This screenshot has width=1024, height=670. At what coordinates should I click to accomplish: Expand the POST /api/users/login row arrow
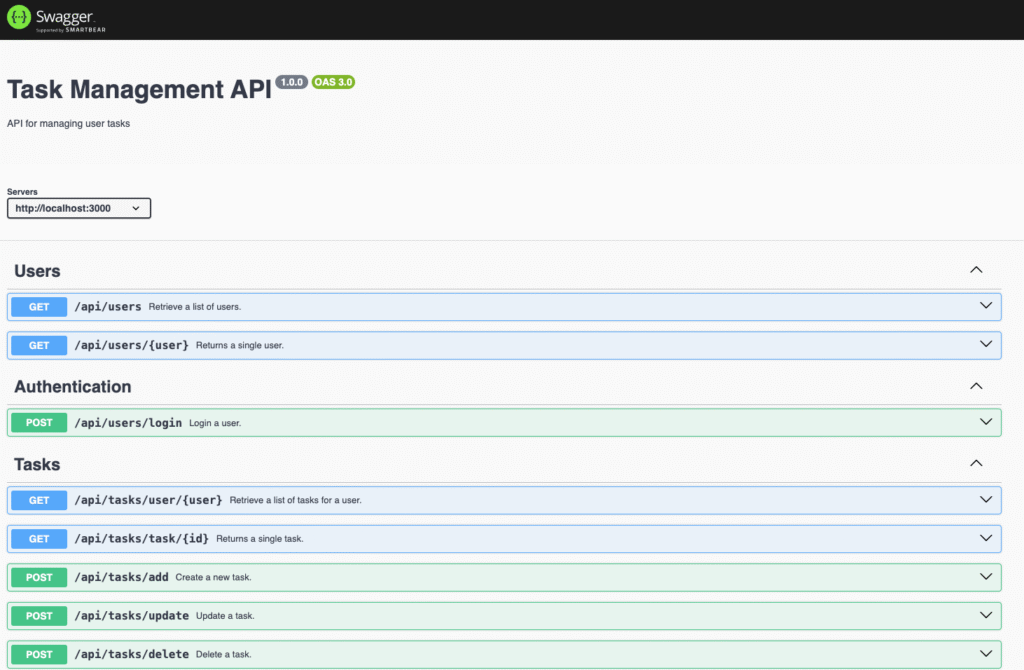click(985, 422)
